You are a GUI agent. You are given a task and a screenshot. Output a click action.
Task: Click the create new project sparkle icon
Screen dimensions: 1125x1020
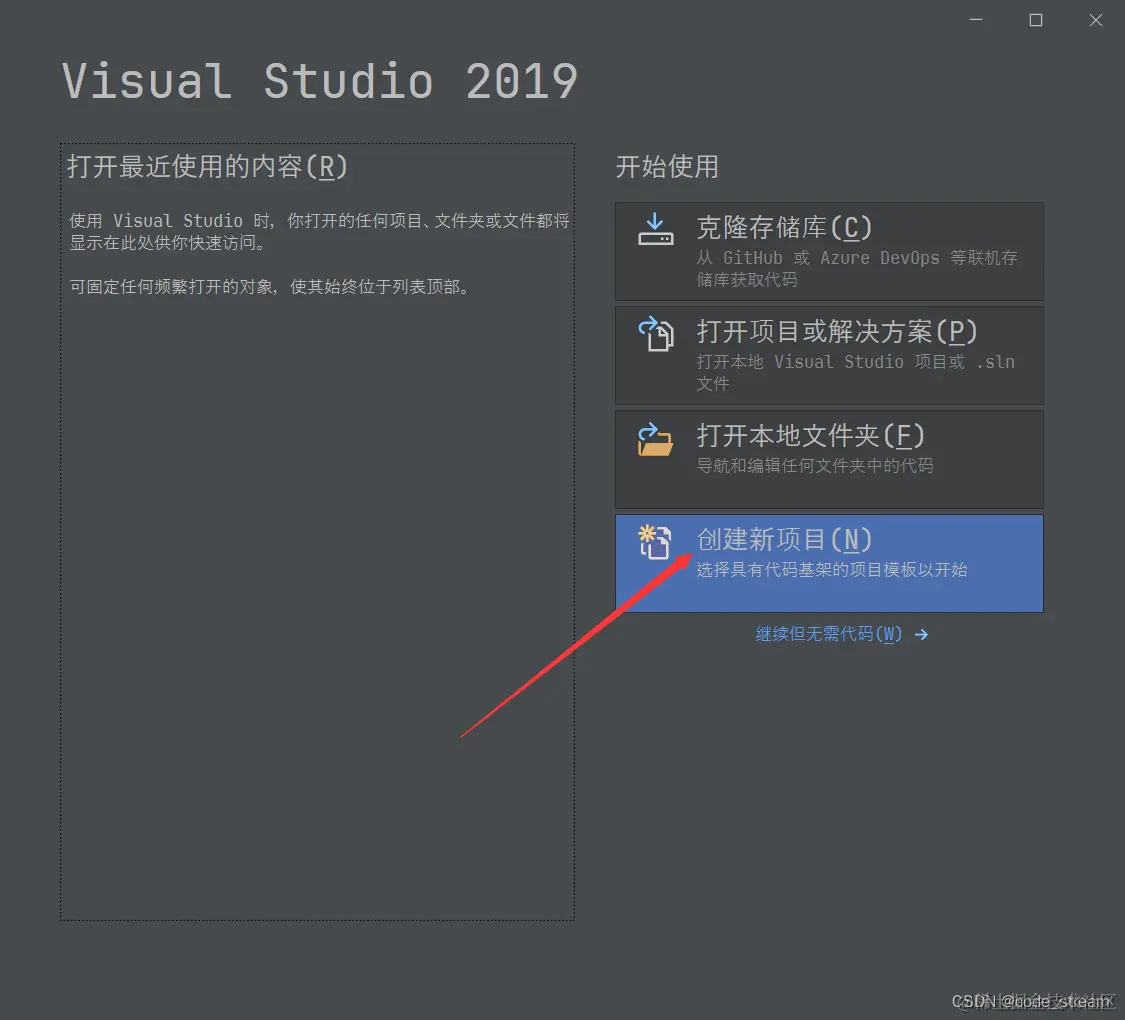tap(655, 542)
